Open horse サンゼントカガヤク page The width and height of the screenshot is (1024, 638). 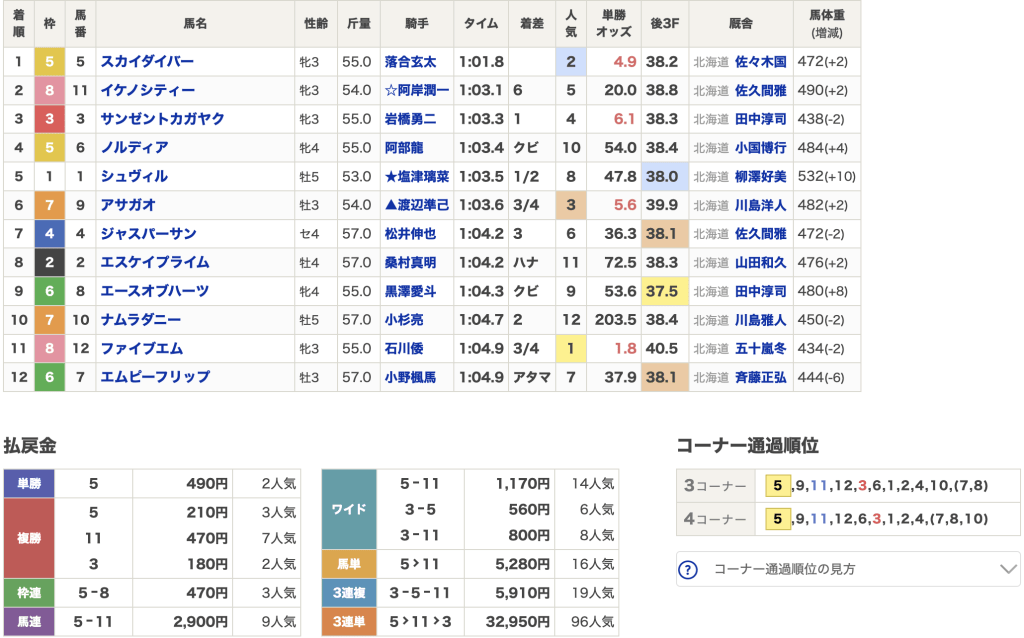click(163, 119)
